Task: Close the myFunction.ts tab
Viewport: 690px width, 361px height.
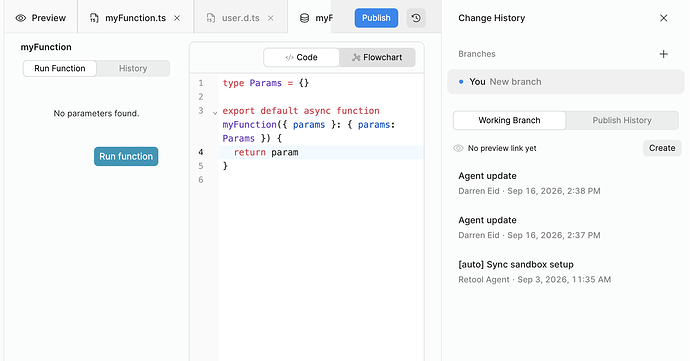Action: pos(177,18)
